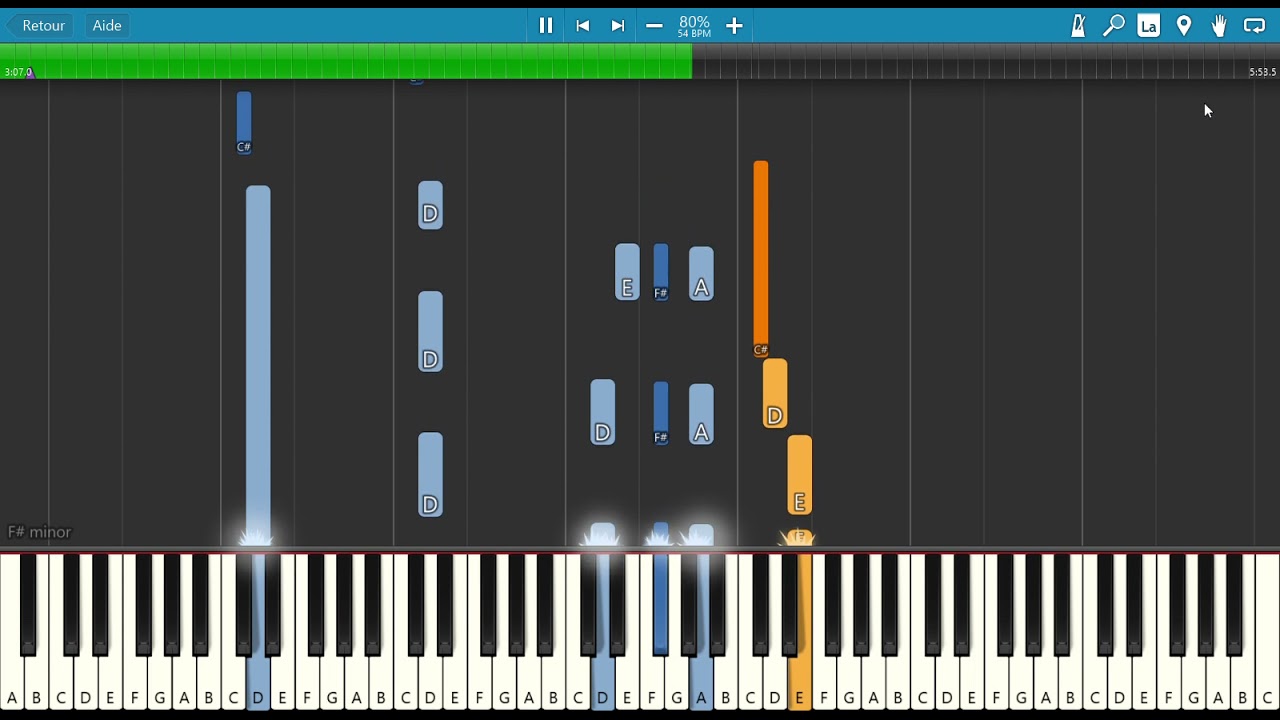Click the 5:53.5 total duration label

tap(1262, 72)
